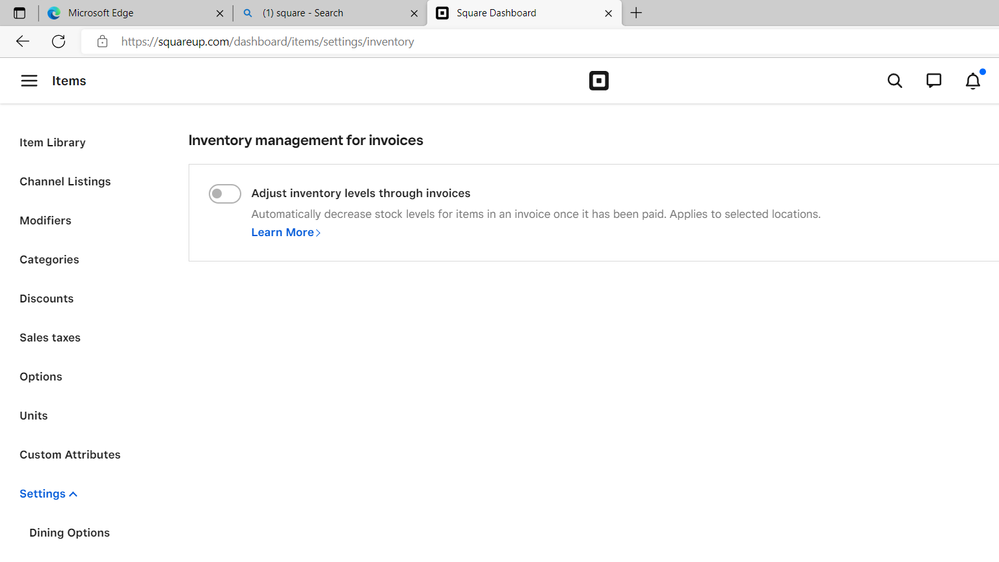Open the hamburger navigation menu

[29, 81]
